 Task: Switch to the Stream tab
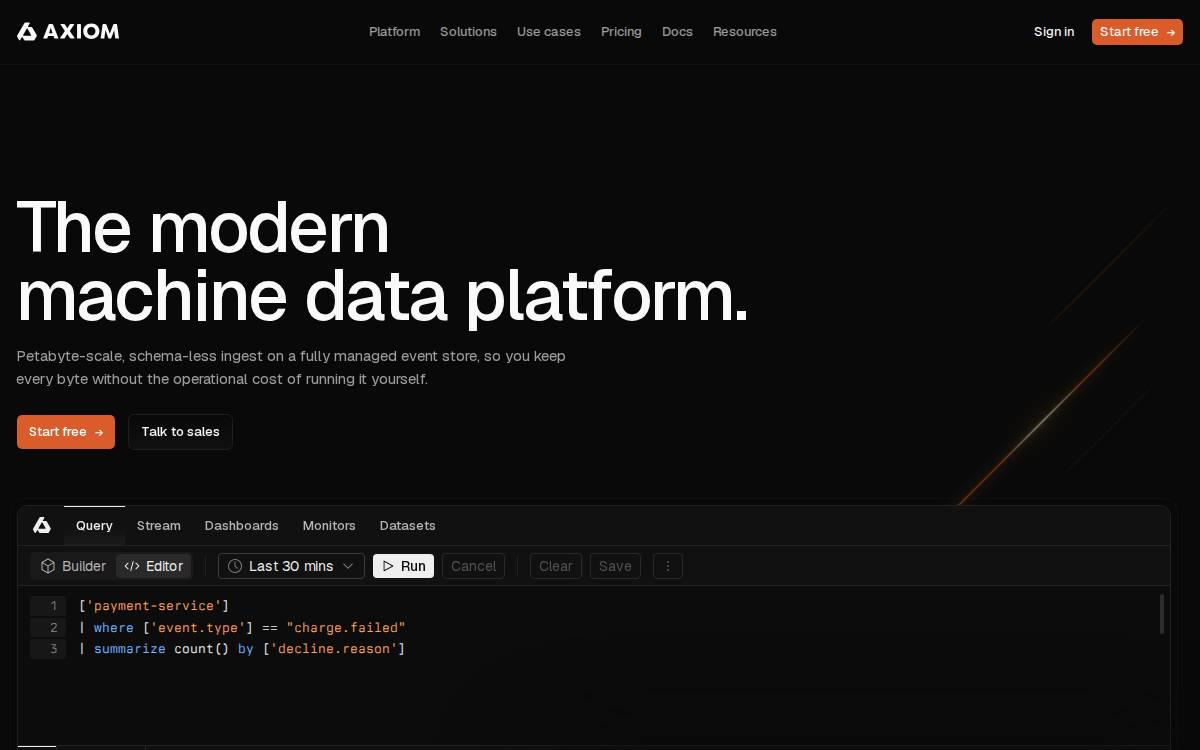point(159,525)
